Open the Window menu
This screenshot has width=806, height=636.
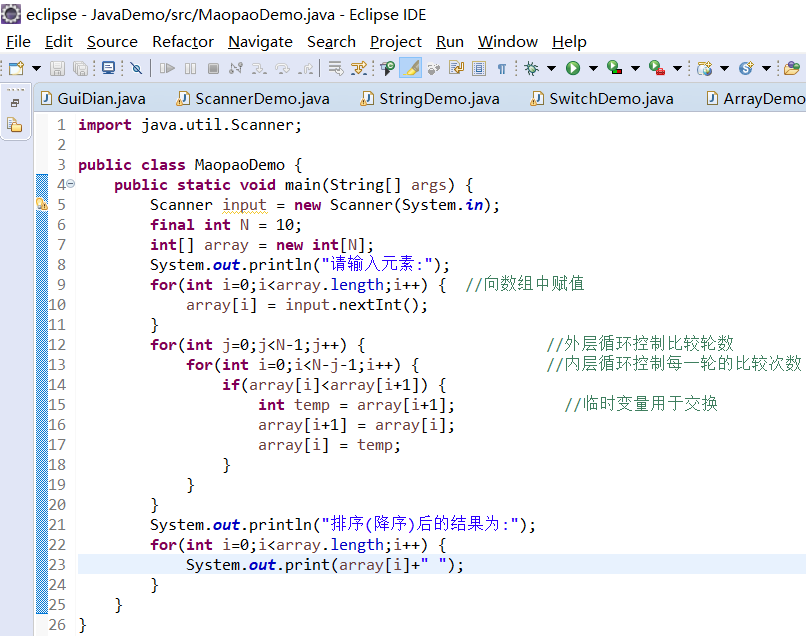(x=508, y=42)
